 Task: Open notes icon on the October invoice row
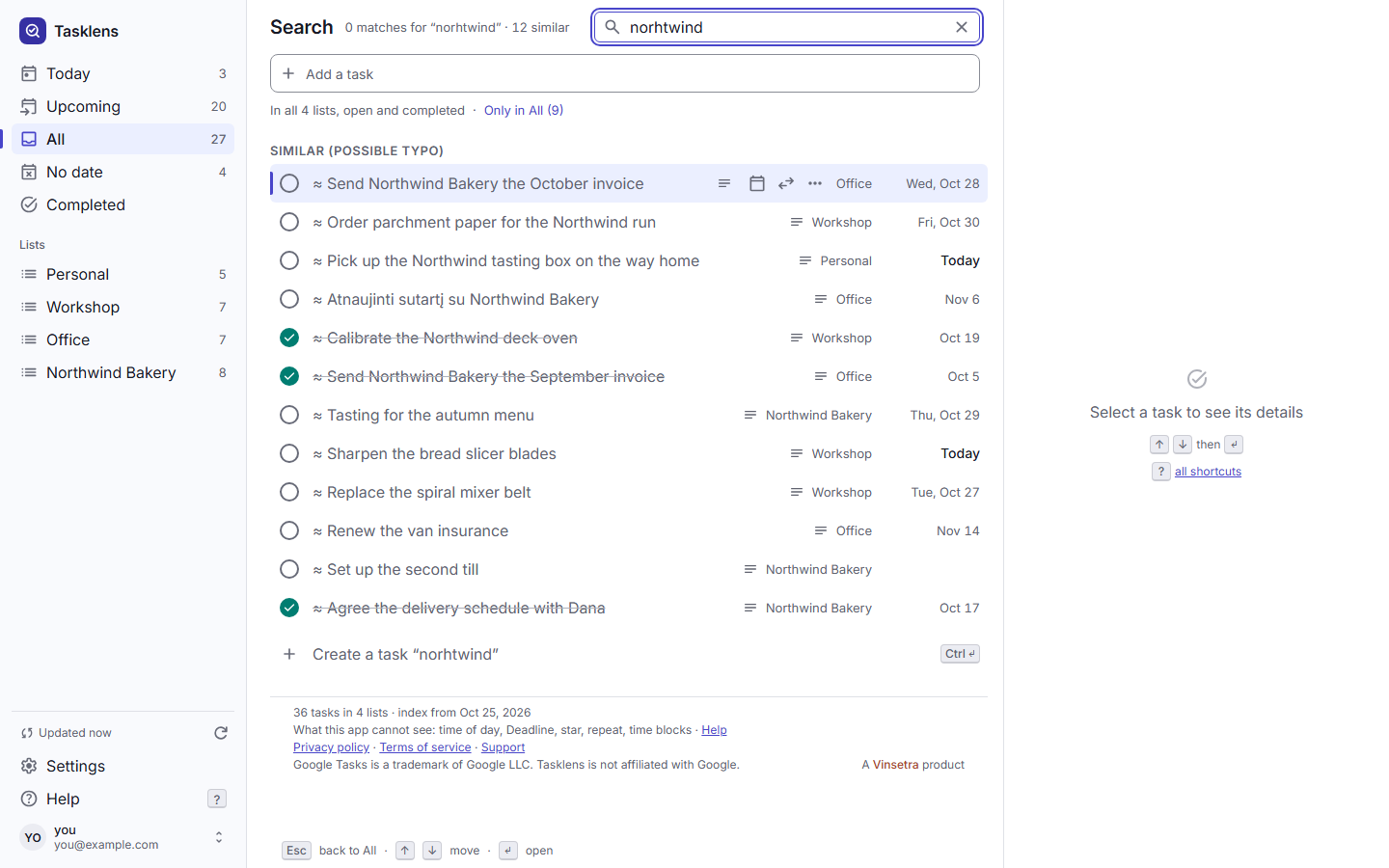724,183
